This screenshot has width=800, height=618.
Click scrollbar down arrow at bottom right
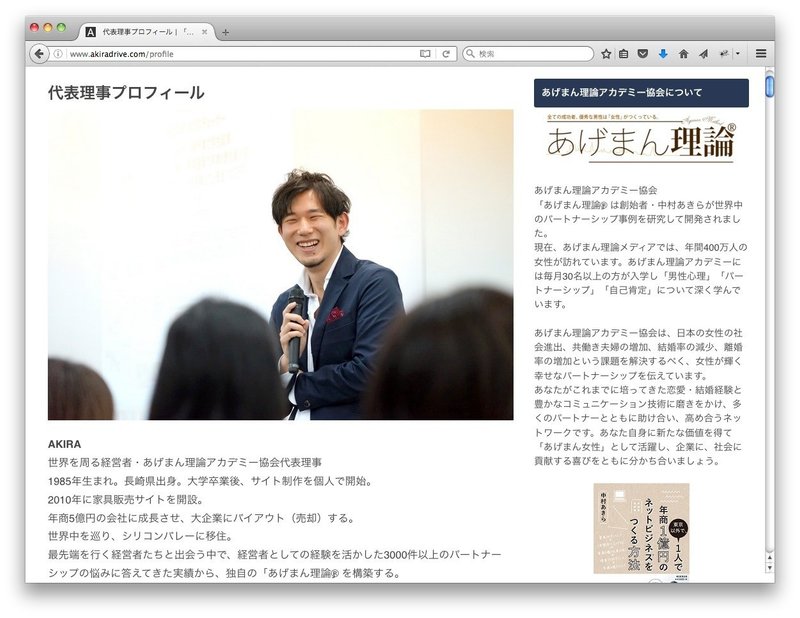click(x=770, y=567)
